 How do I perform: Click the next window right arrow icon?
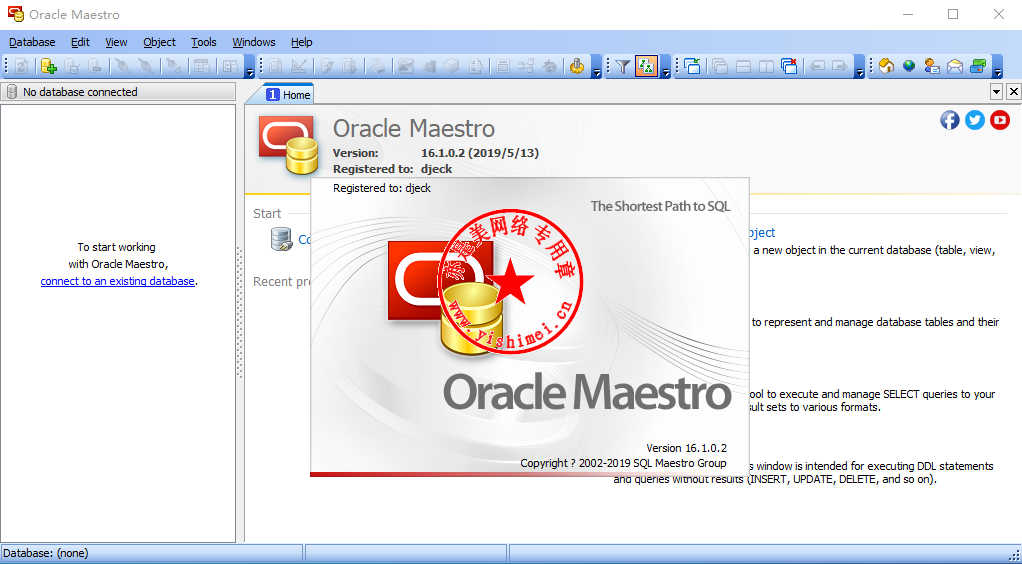pos(840,66)
